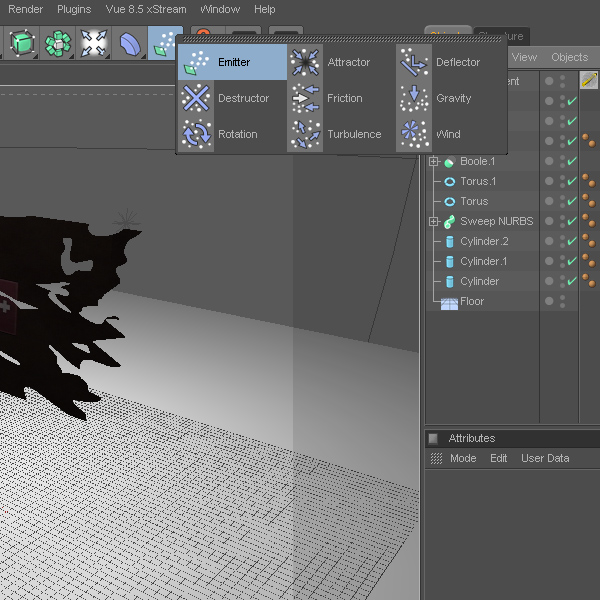This screenshot has height=600, width=600.
Task: Disable Sweep NURBS green checkmark
Action: tap(572, 221)
